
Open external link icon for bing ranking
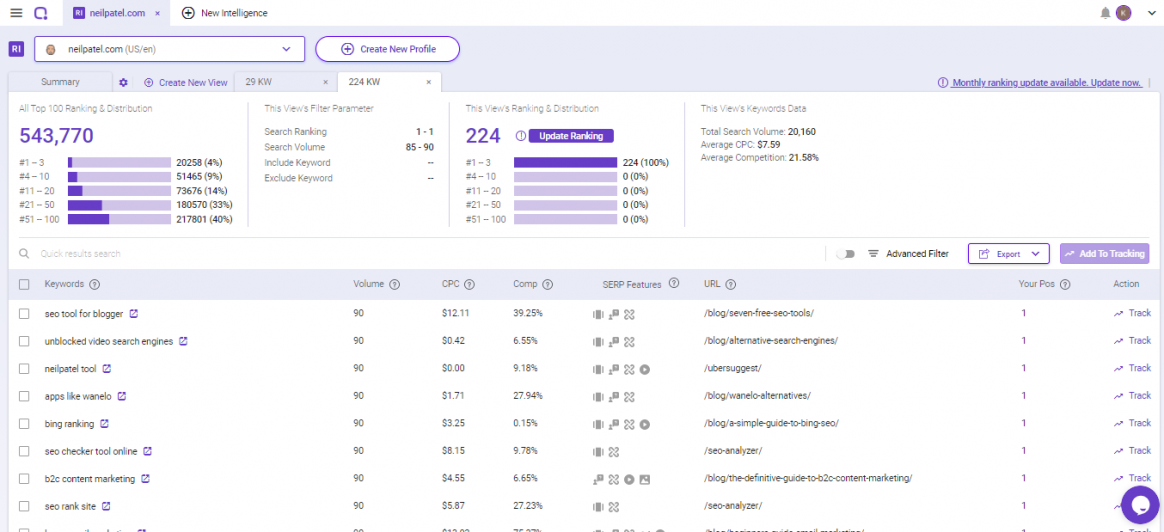coord(105,424)
